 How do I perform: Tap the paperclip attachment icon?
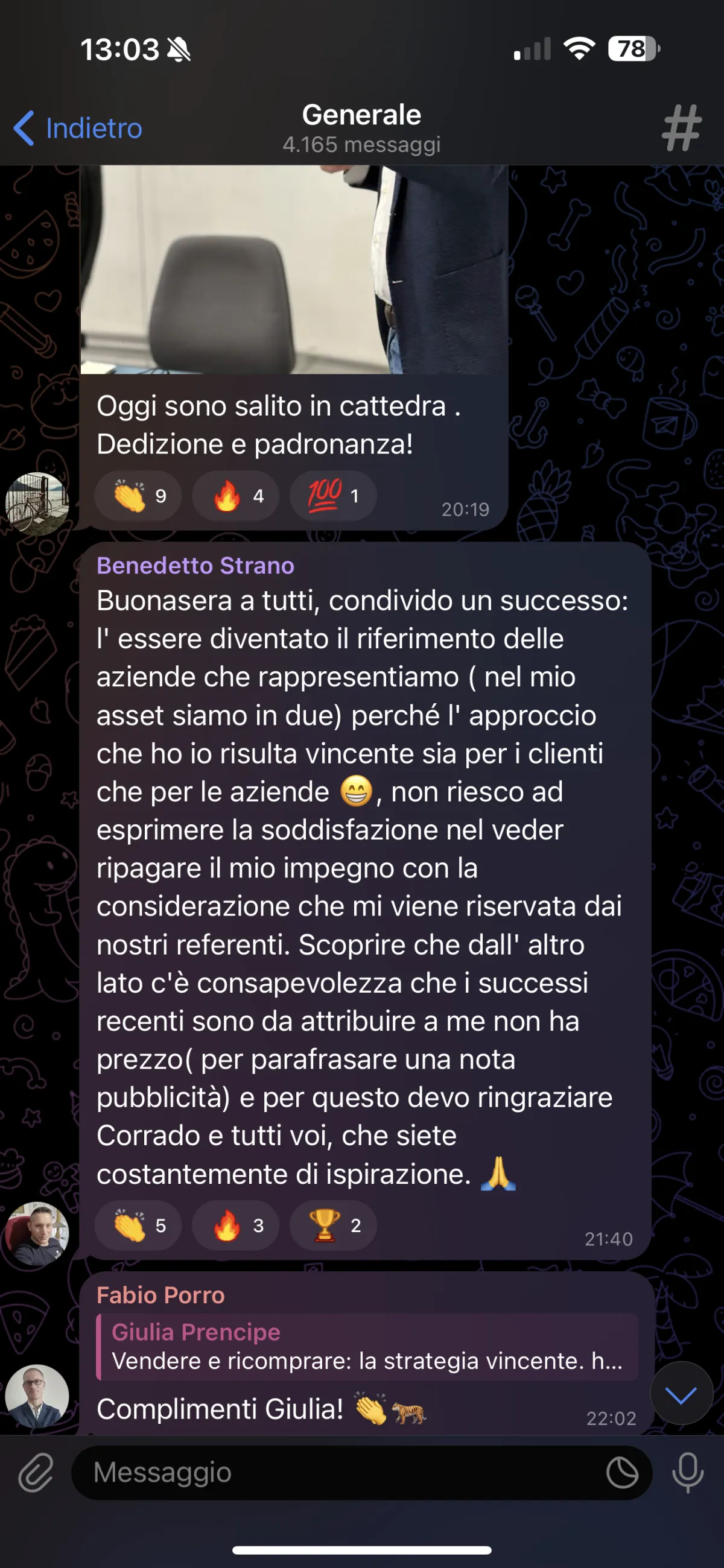[36, 1473]
